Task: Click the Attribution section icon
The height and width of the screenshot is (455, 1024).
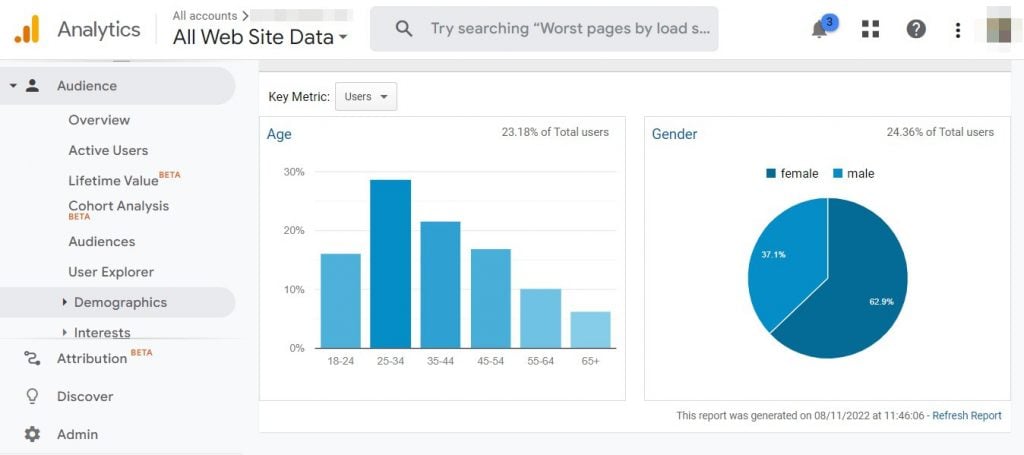Action: [32, 358]
